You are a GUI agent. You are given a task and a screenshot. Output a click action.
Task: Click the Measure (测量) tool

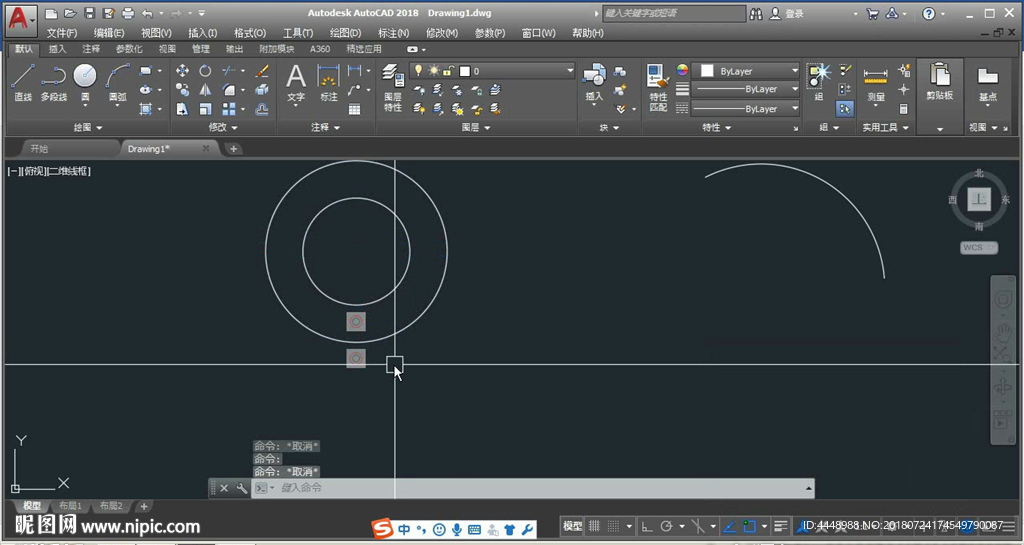(x=875, y=84)
